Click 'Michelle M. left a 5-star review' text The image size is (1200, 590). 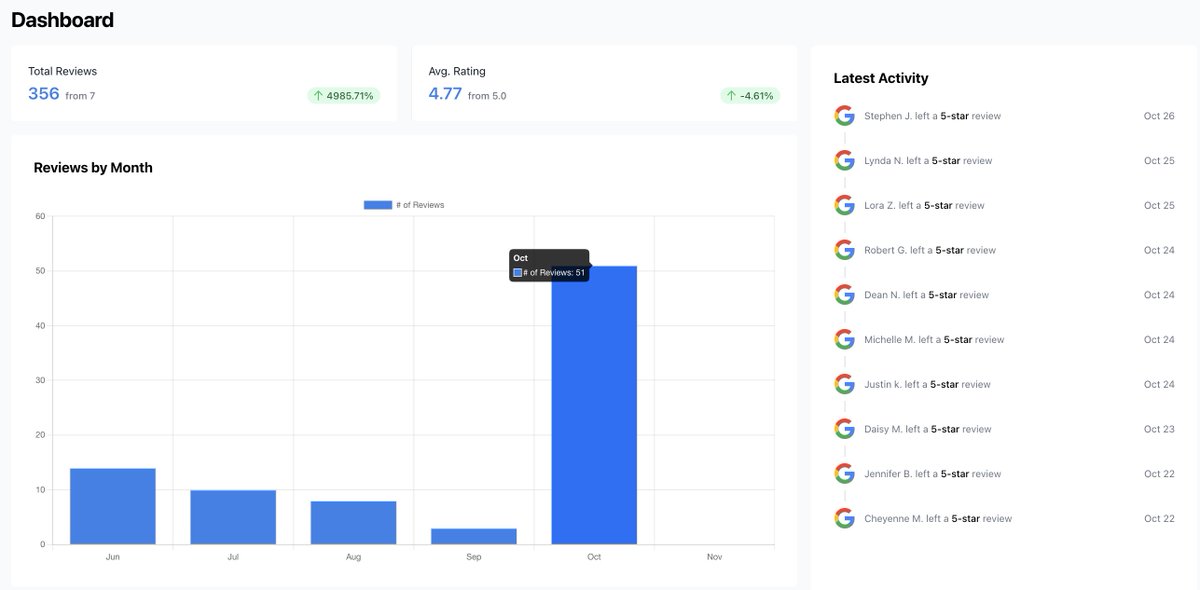[x=934, y=340]
